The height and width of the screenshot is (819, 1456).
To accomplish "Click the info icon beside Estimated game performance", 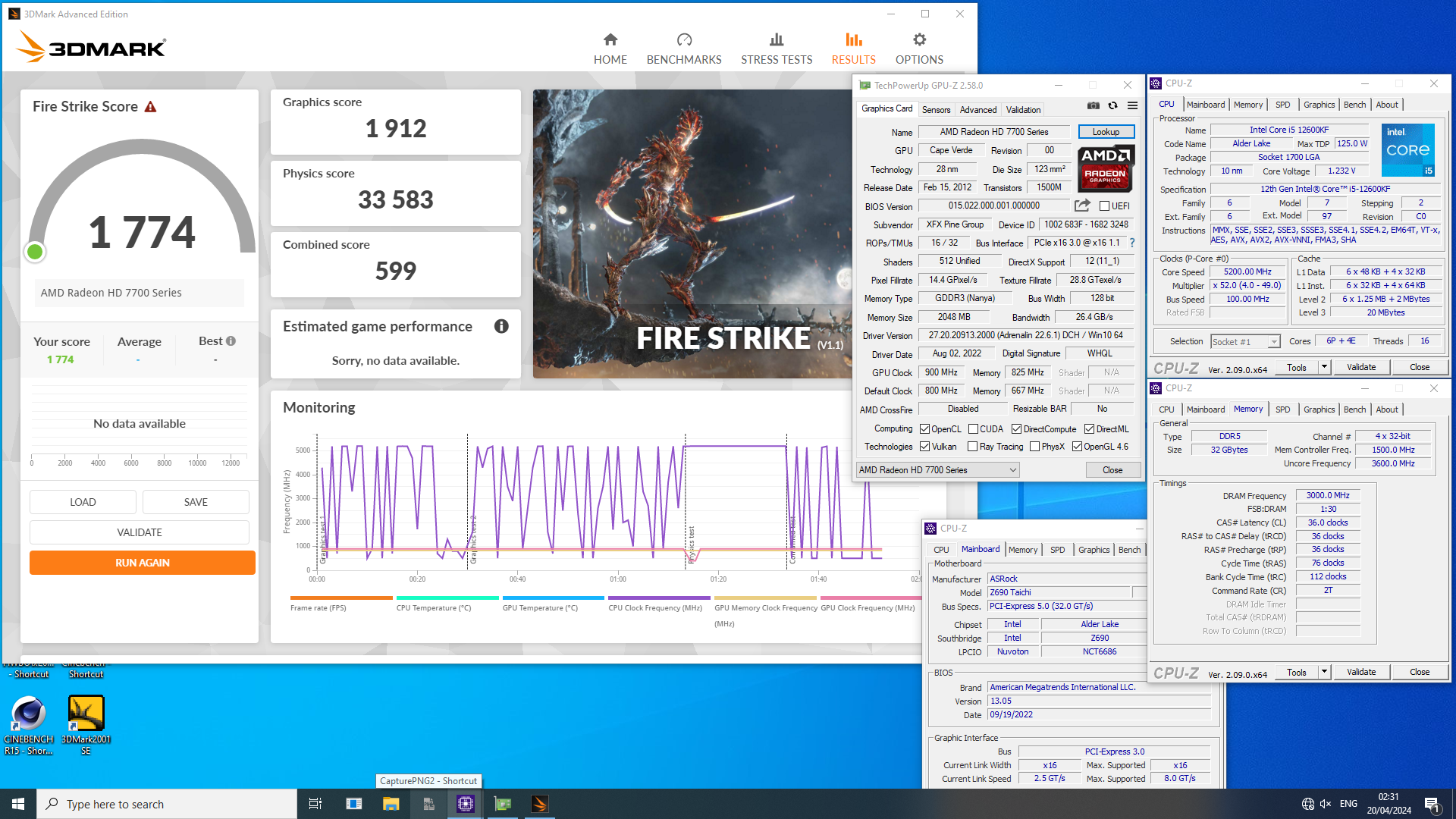I will point(501,326).
